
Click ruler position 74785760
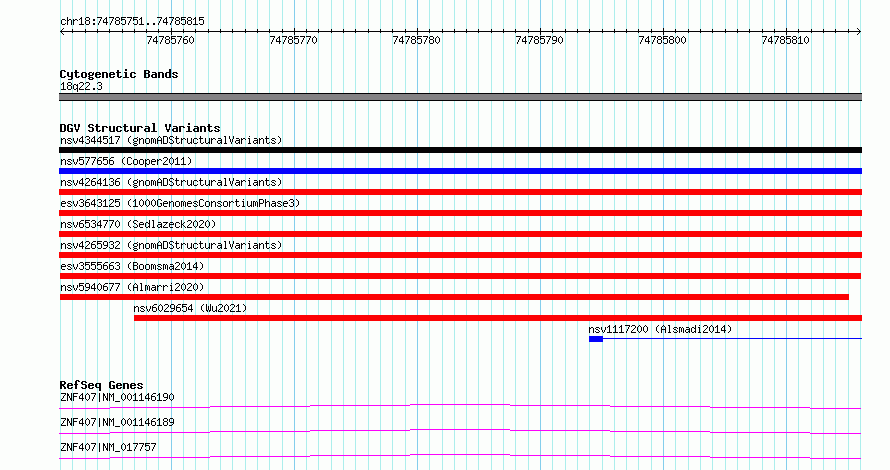[170, 40]
